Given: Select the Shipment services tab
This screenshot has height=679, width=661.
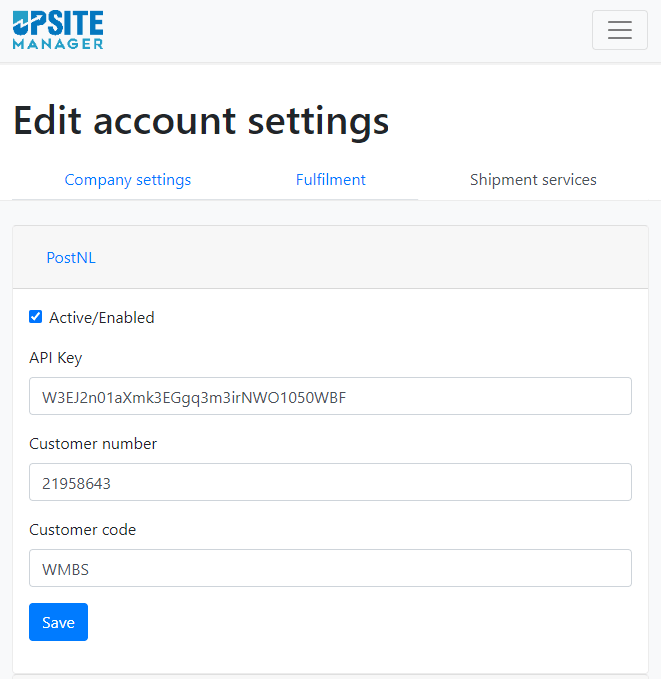Looking at the screenshot, I should coord(533,180).
